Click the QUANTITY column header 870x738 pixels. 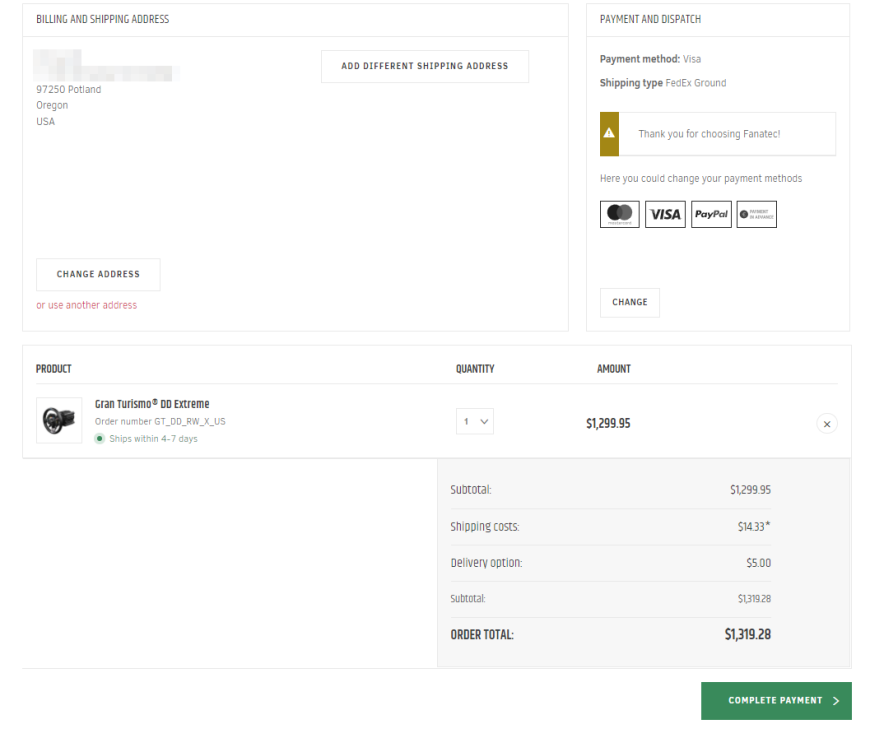(x=475, y=369)
